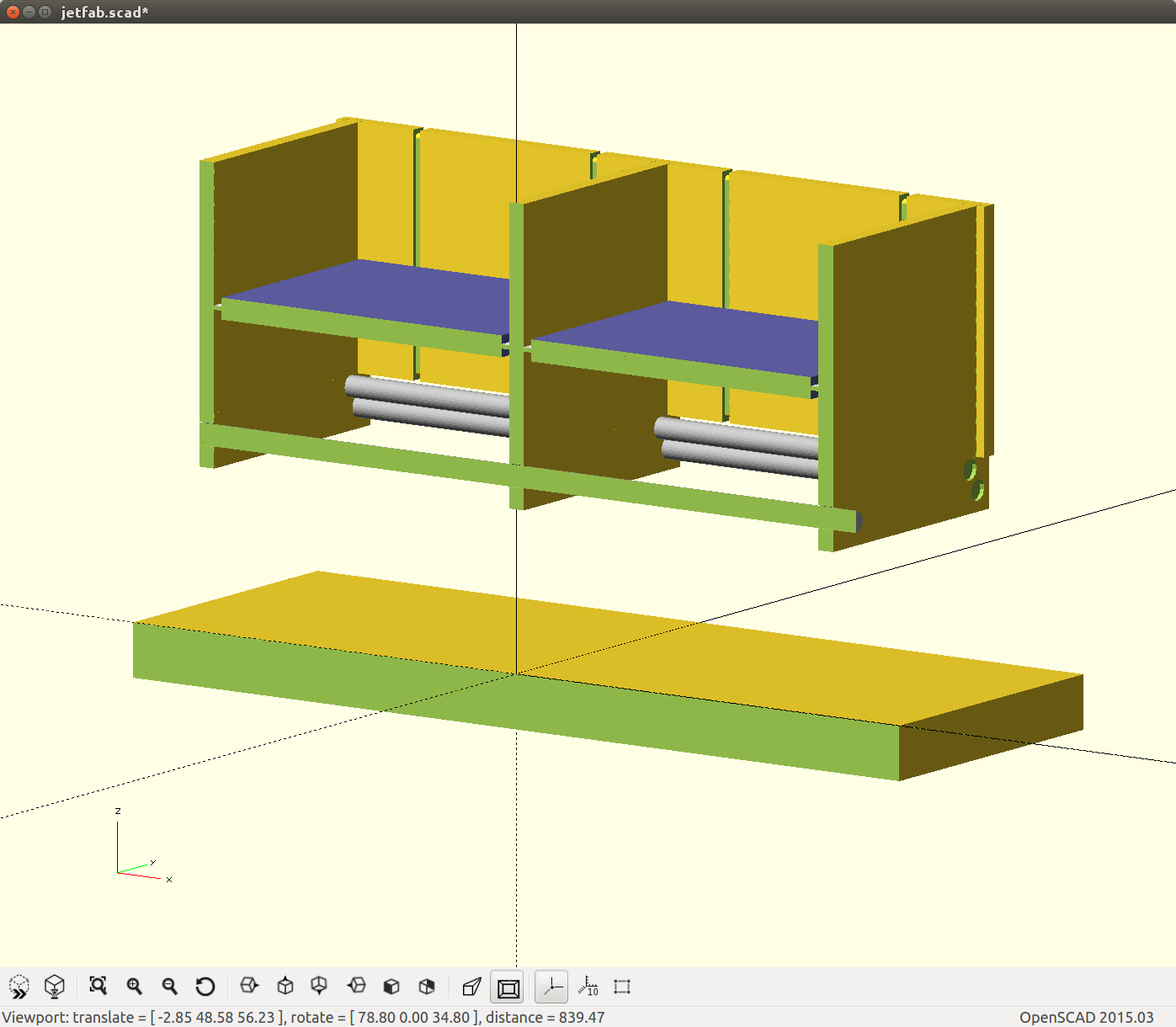Click the OpenSCAD 2015.03 version label
This screenshot has height=1027, width=1176.
(x=1087, y=1017)
